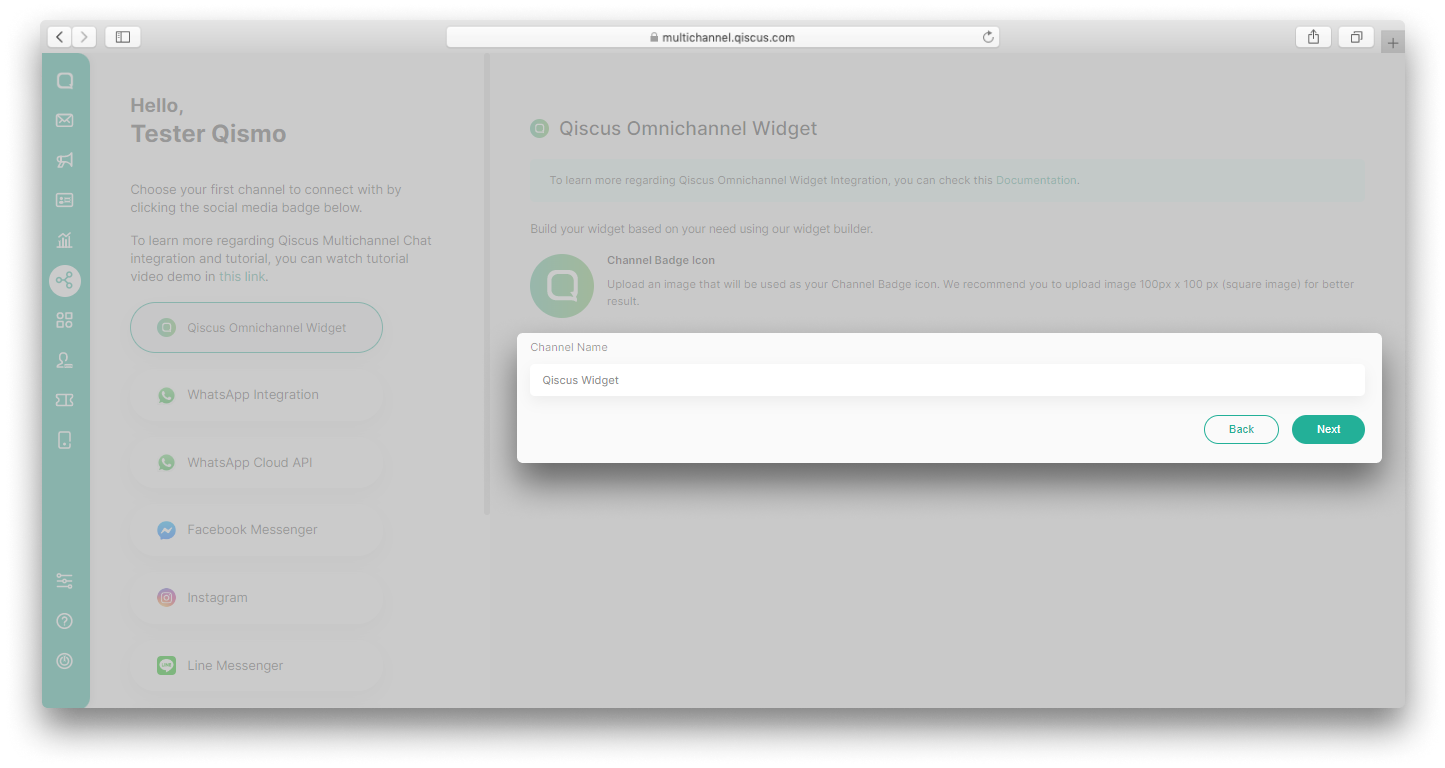Click the Safari share icon

[x=1313, y=37]
